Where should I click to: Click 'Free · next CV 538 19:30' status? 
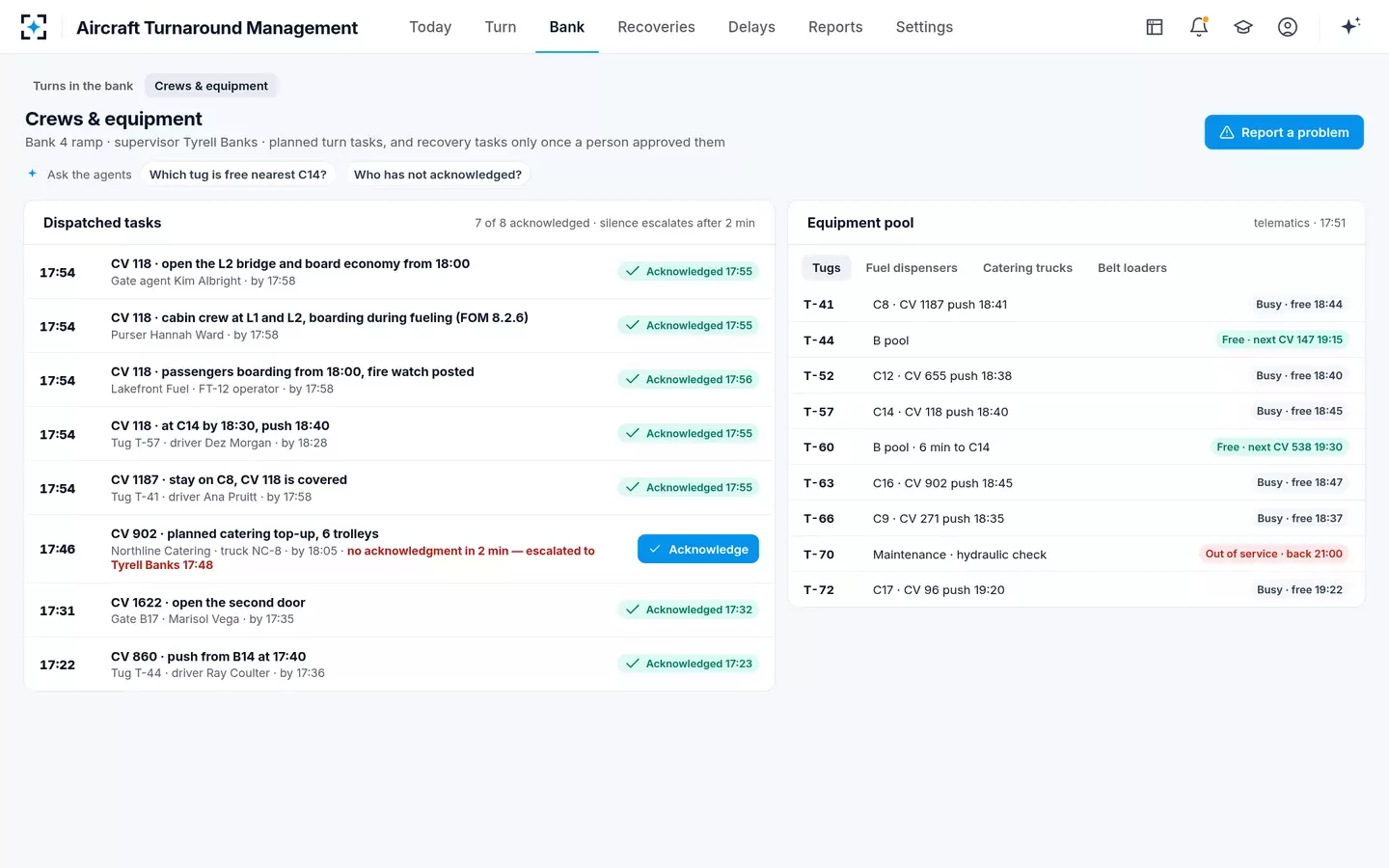1279,447
